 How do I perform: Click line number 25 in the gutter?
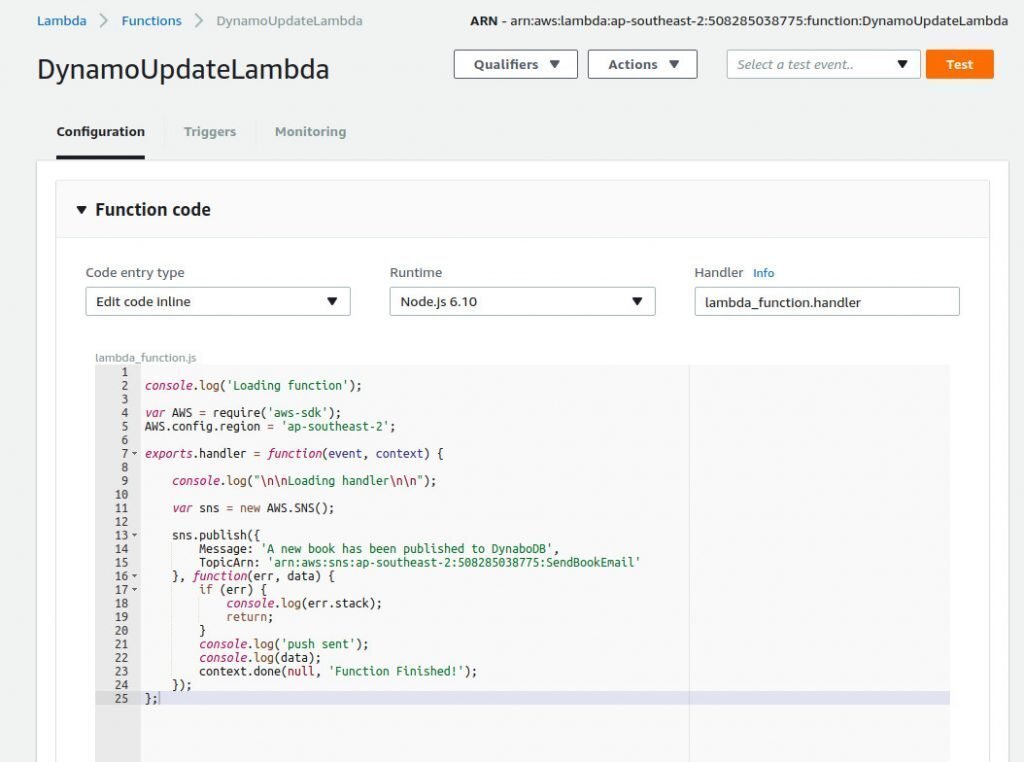123,698
